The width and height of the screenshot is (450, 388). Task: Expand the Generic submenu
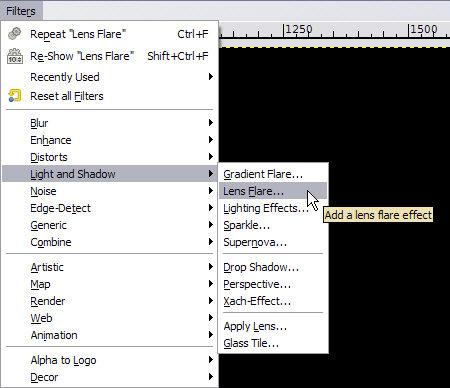110,225
